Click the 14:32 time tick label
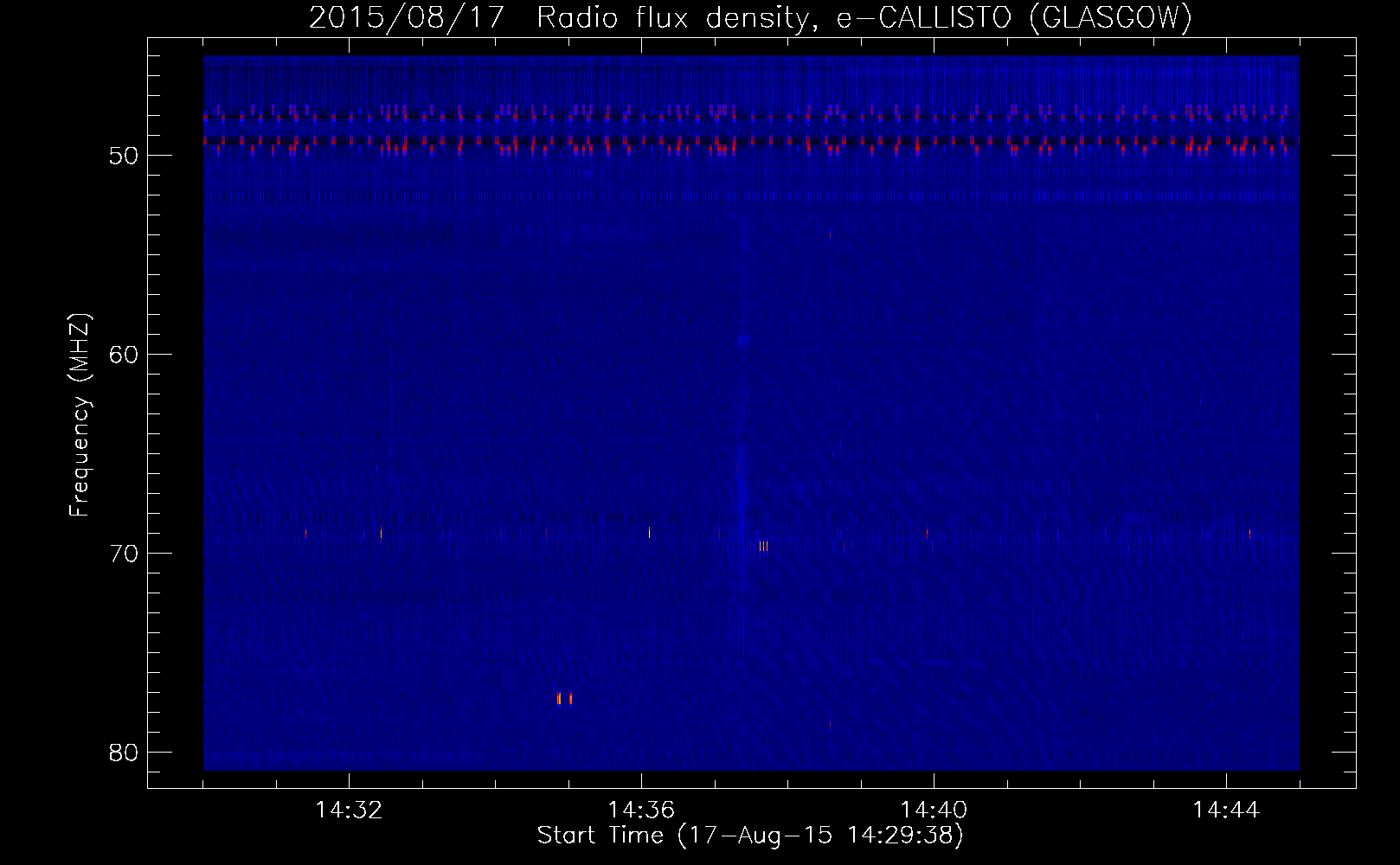1400x865 pixels. 349,811
